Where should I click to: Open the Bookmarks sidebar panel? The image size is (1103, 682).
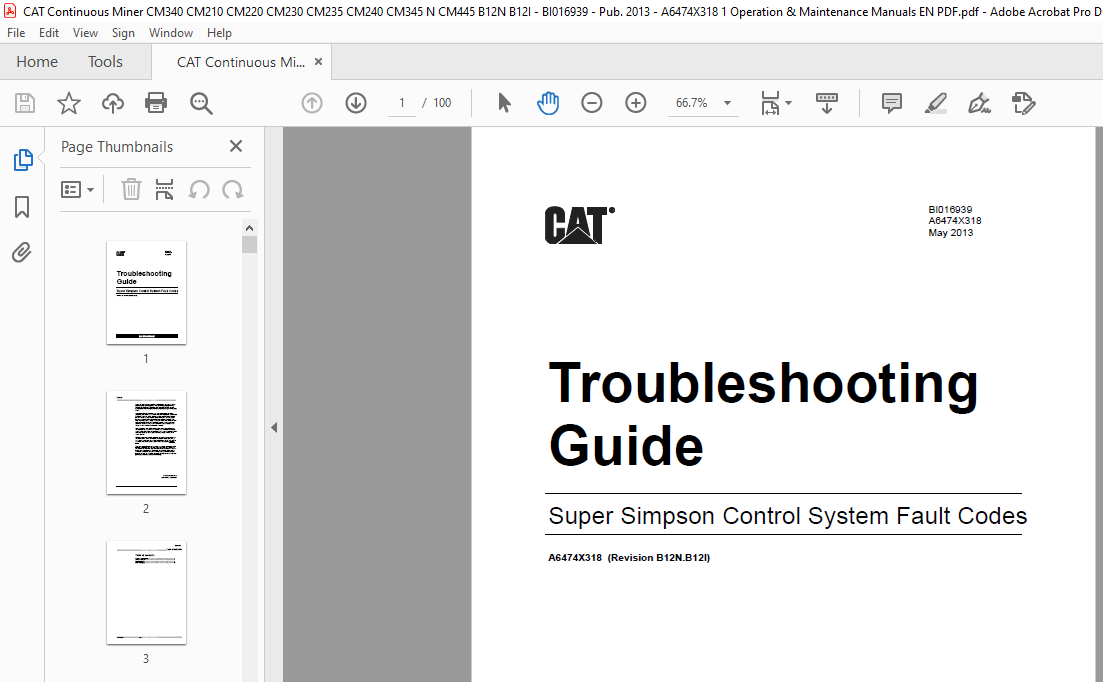[x=22, y=207]
